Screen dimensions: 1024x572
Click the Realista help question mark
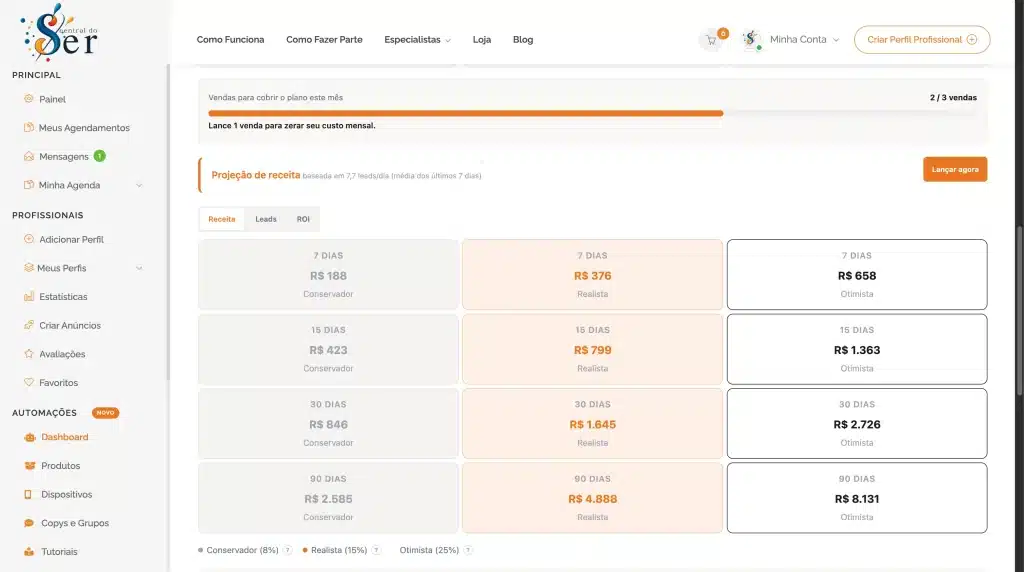[376, 550]
